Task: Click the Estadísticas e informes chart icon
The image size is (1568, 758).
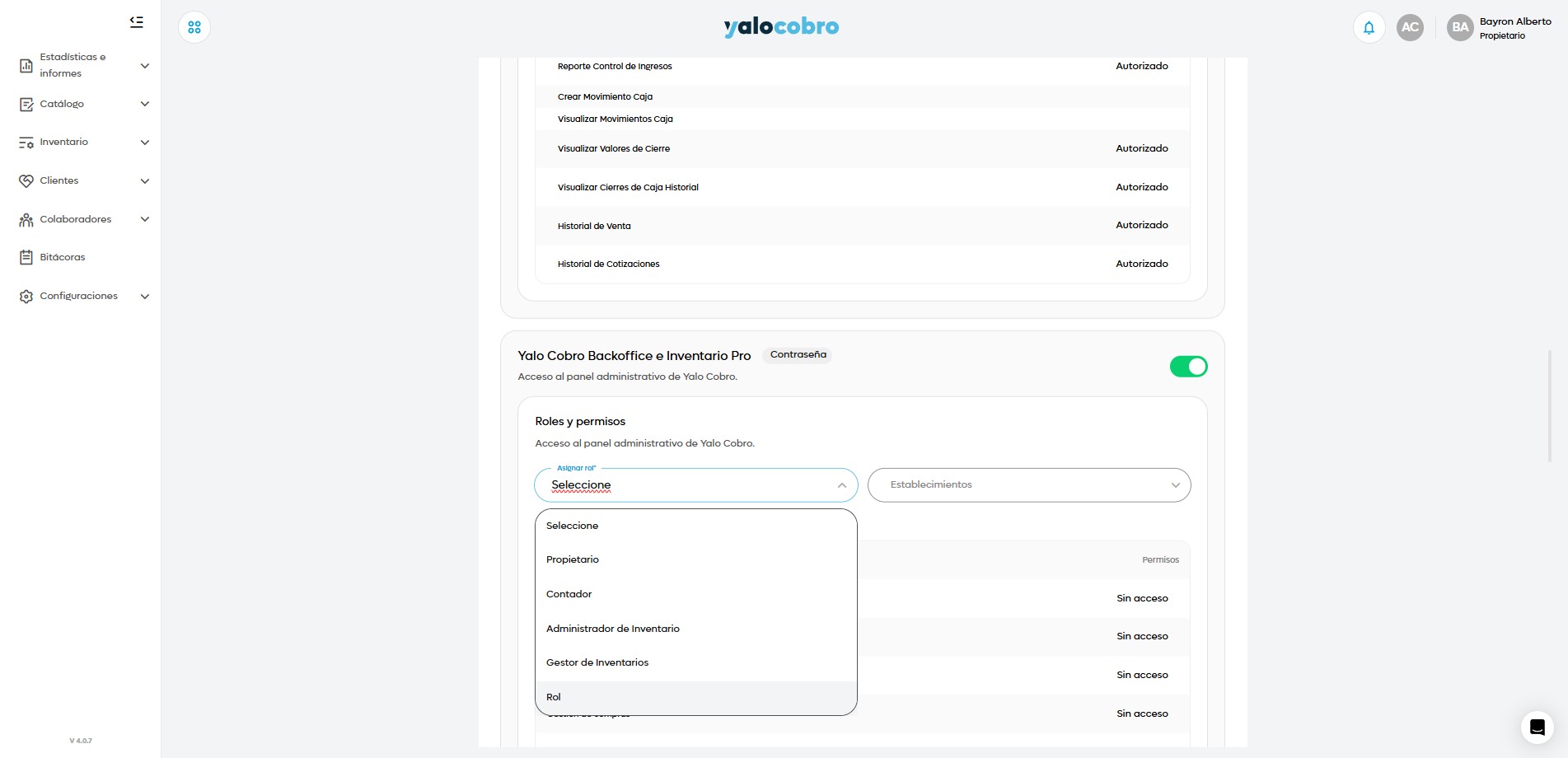Action: point(26,65)
